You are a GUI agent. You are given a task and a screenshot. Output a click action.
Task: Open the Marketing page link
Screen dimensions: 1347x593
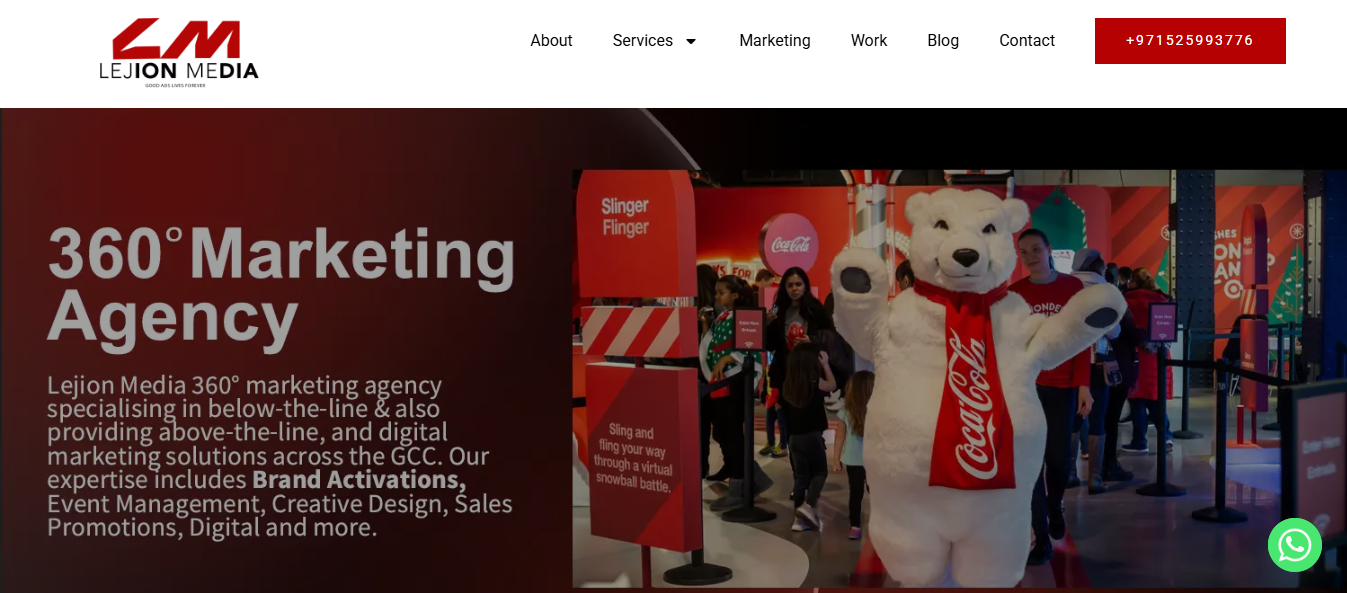point(775,41)
